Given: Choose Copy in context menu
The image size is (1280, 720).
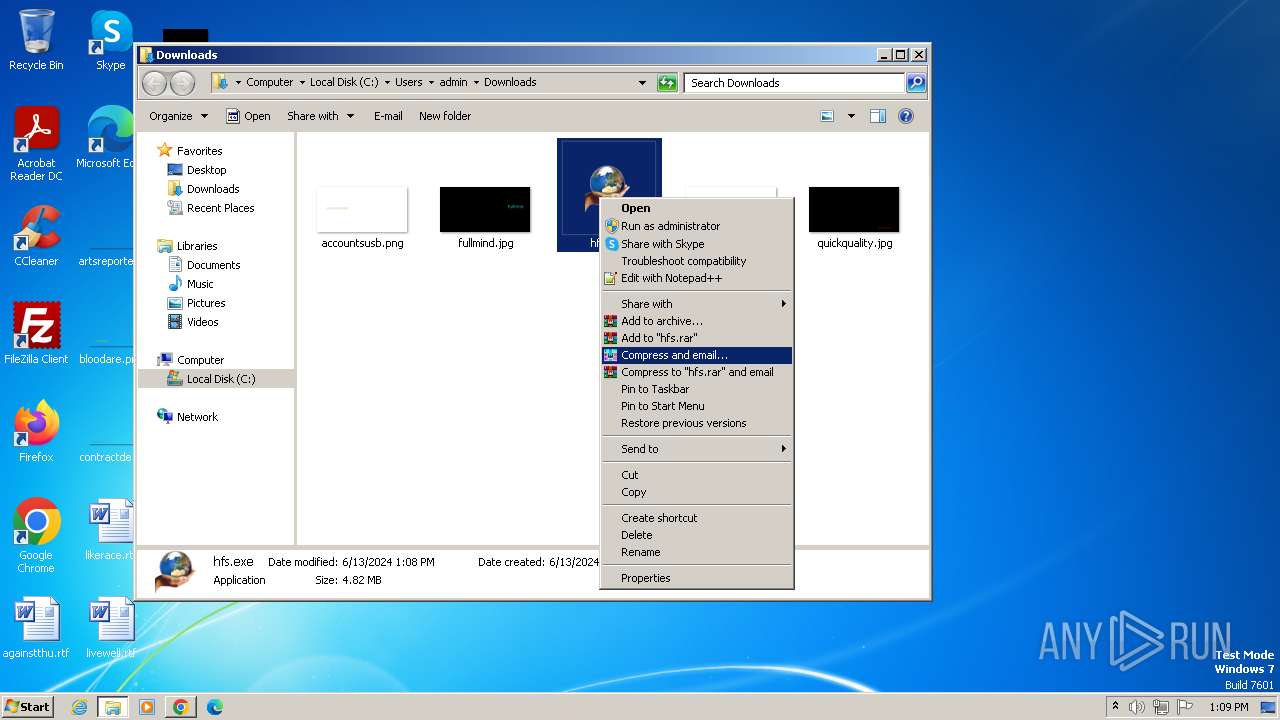Looking at the screenshot, I should click(x=696, y=492).
